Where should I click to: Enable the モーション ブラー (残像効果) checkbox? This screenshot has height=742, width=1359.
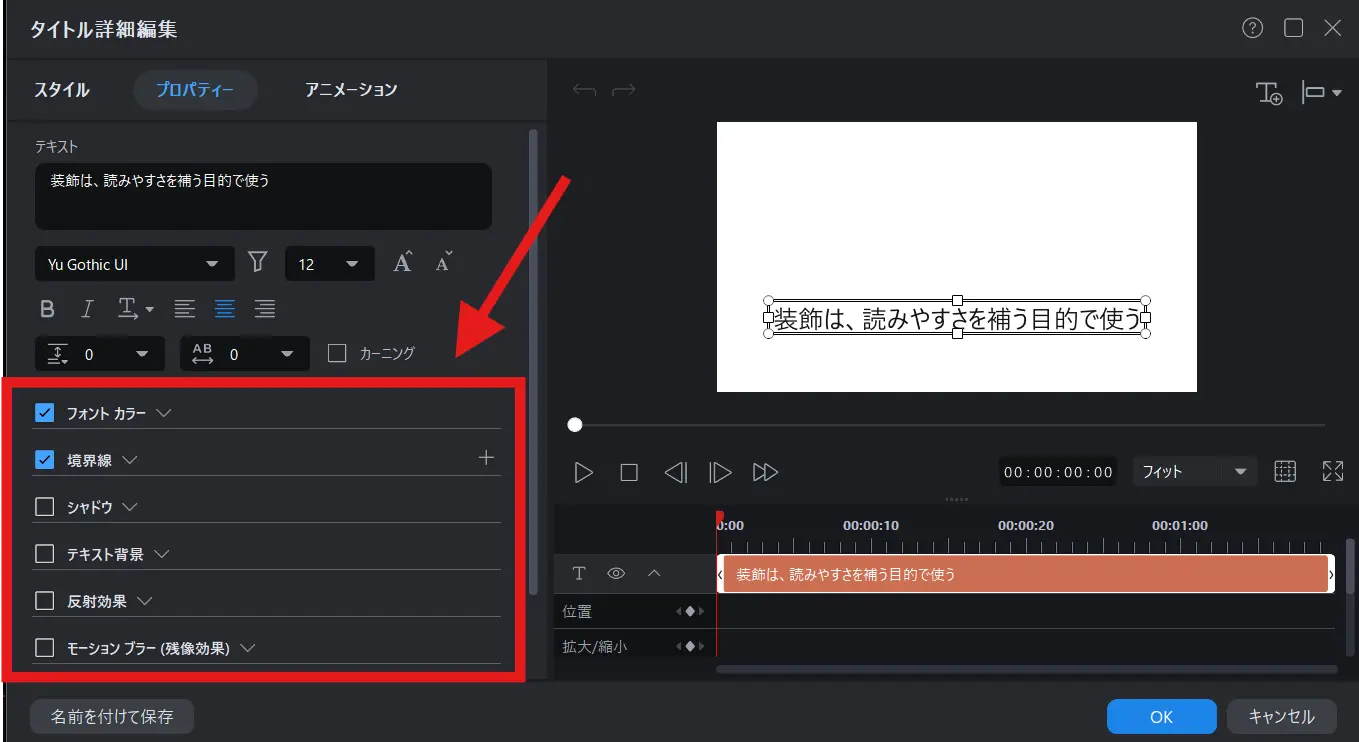[x=44, y=648]
